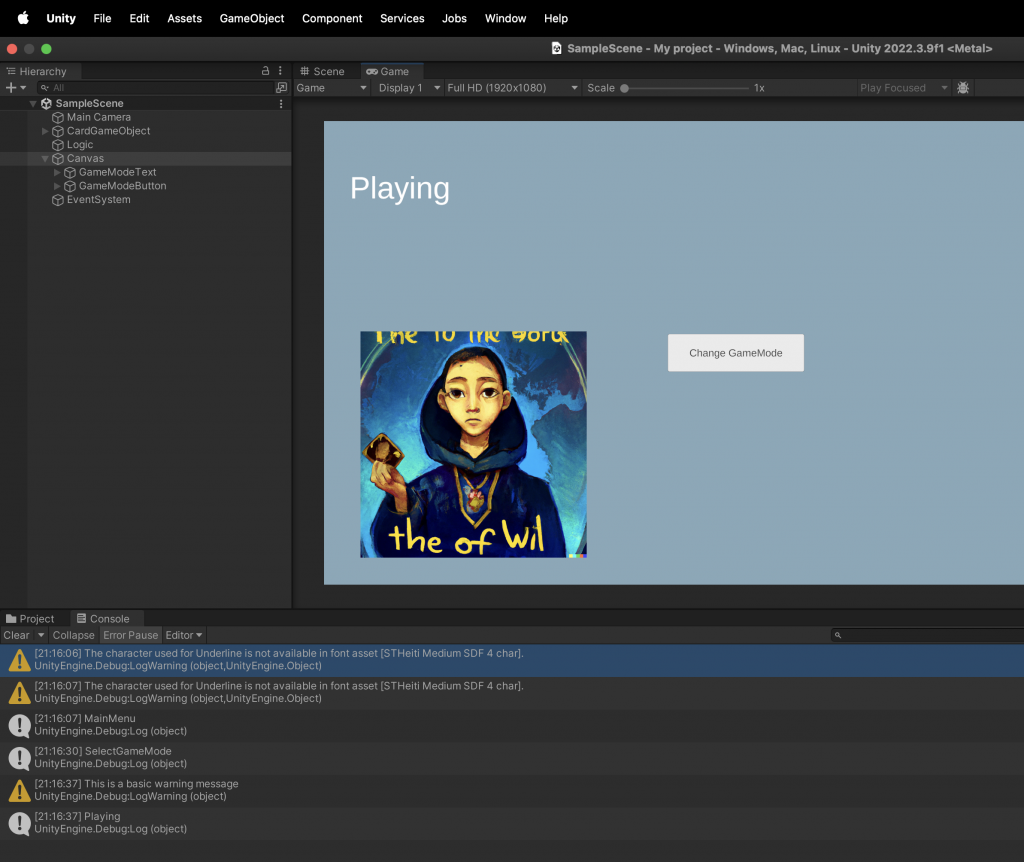Open the Editor dropdown in Console
This screenshot has width=1024, height=862.
[x=184, y=635]
